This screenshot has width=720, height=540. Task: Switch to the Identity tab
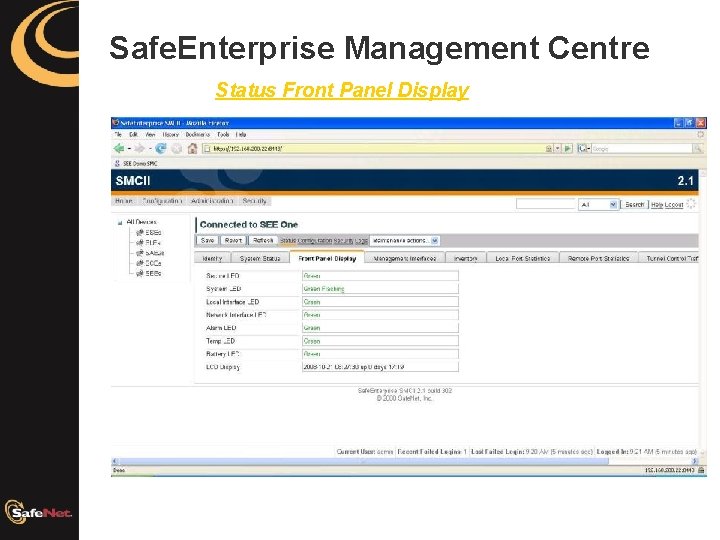[212, 258]
